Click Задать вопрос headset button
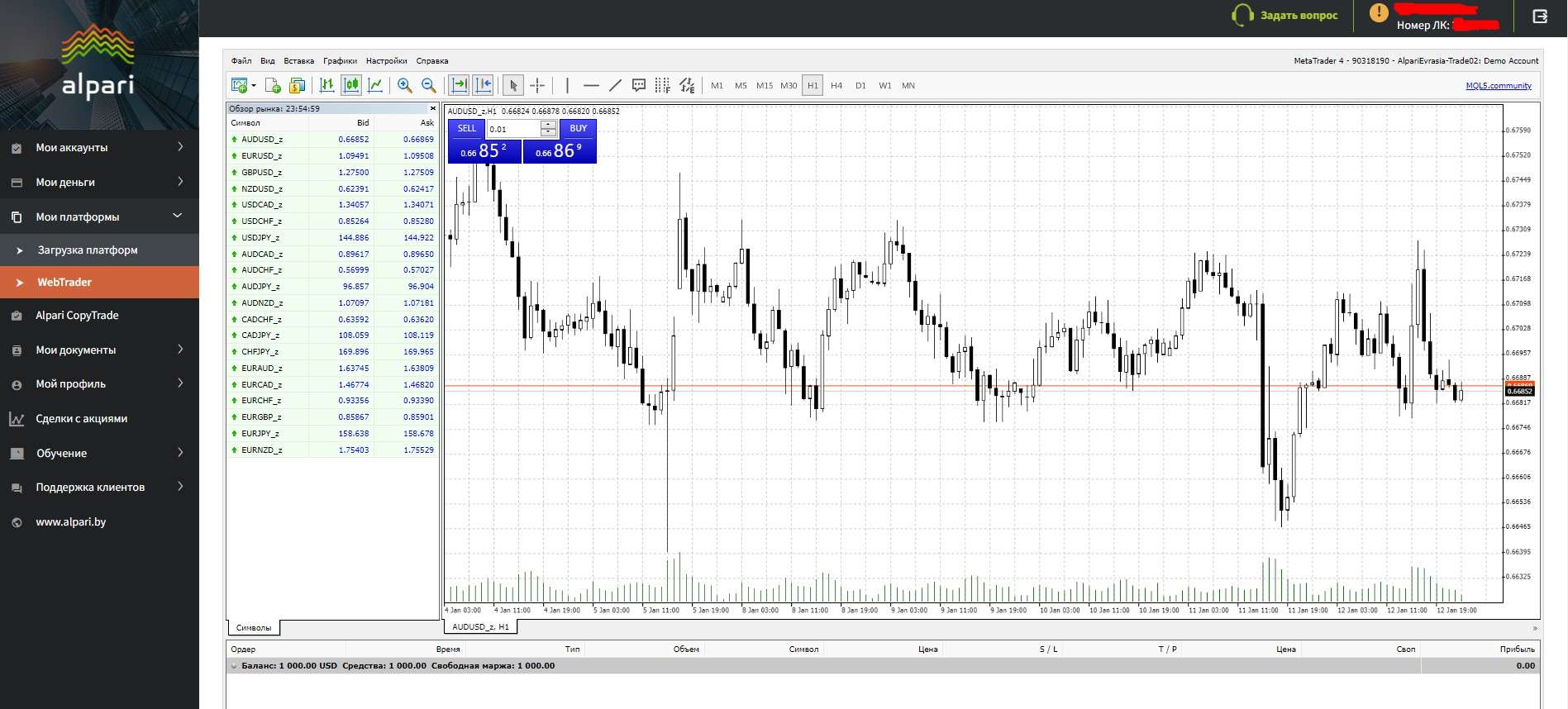The image size is (1568, 709). tap(1284, 15)
